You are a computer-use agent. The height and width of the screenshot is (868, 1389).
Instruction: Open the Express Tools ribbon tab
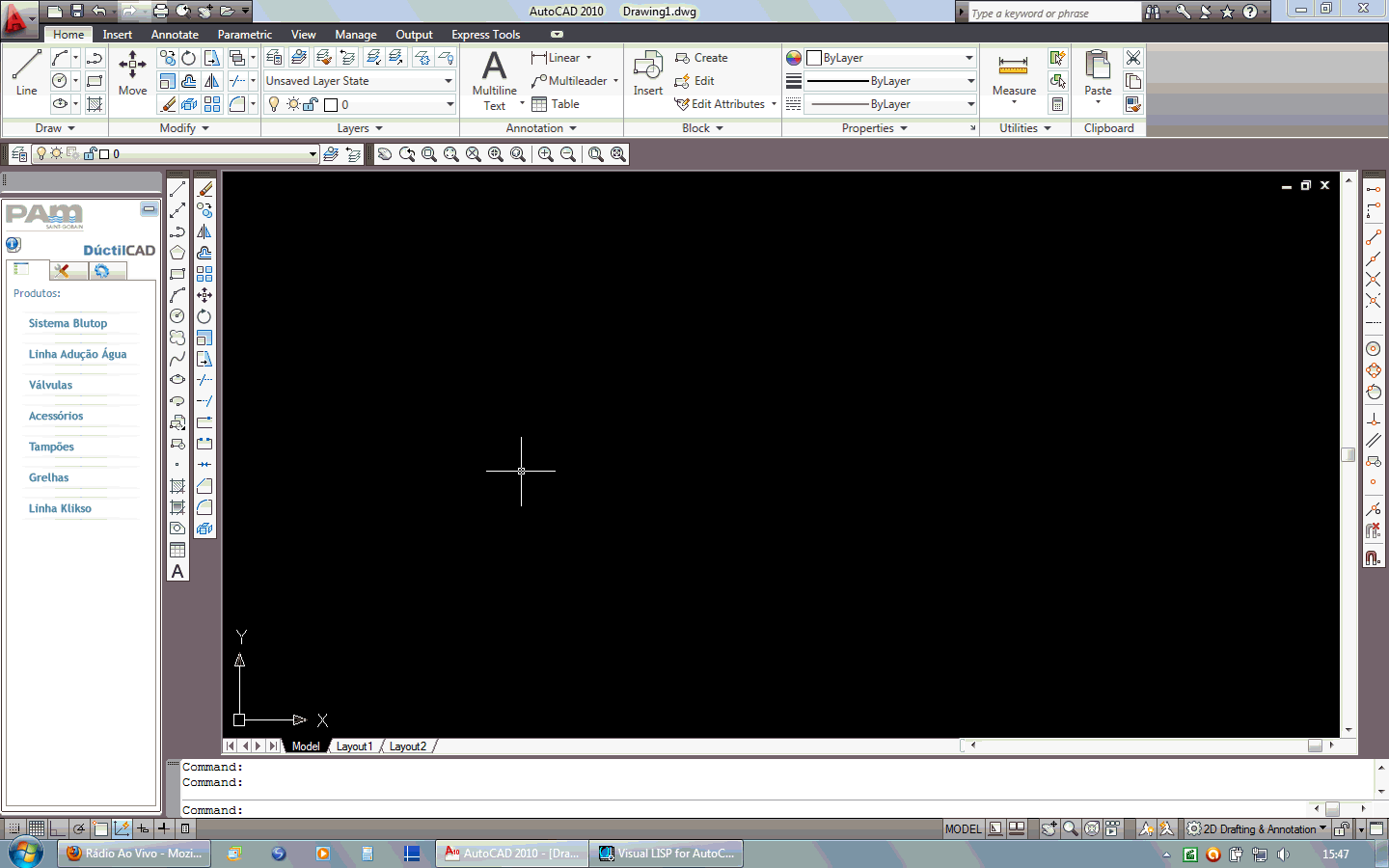(x=486, y=35)
